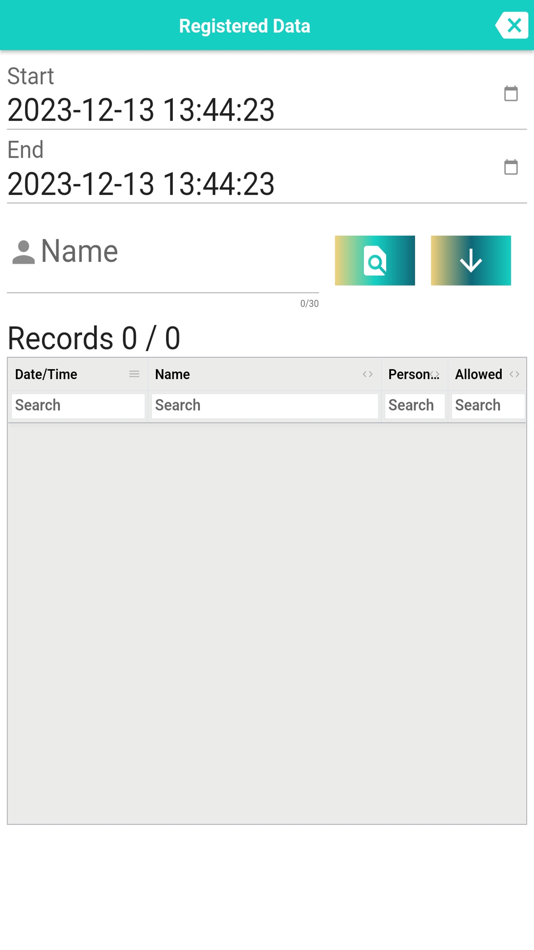Viewport: 534px width, 950px height.
Task: Sort by Name column header
Action: (172, 374)
